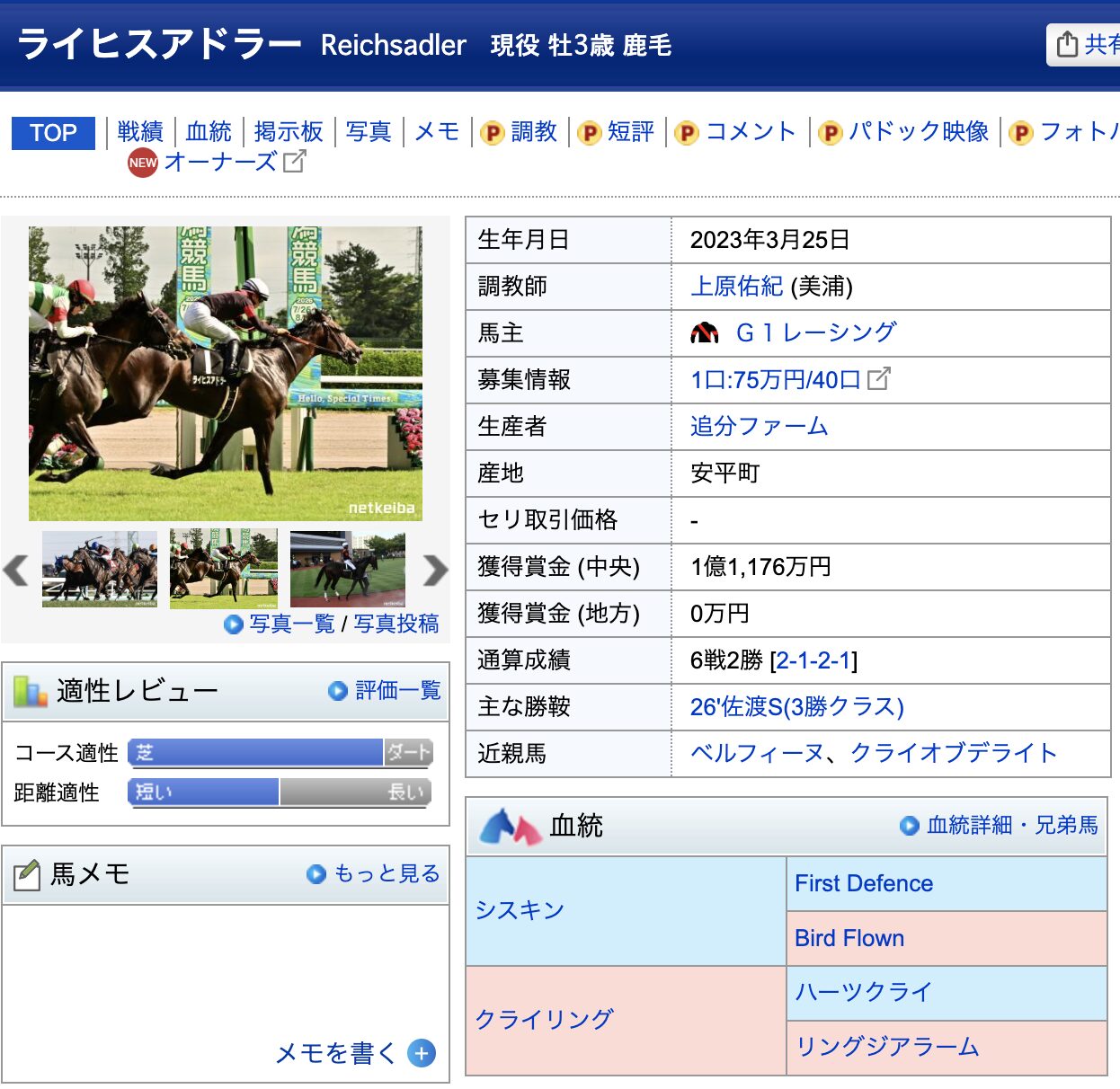1120x1089 pixels.
Task: Open the premium 調教 tab
Action: click(534, 132)
